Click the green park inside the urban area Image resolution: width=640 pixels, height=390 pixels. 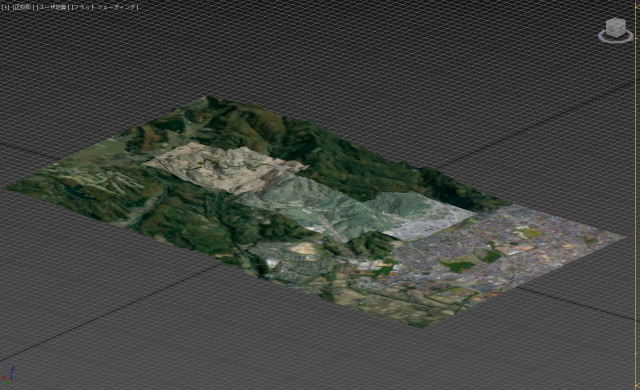point(457,266)
